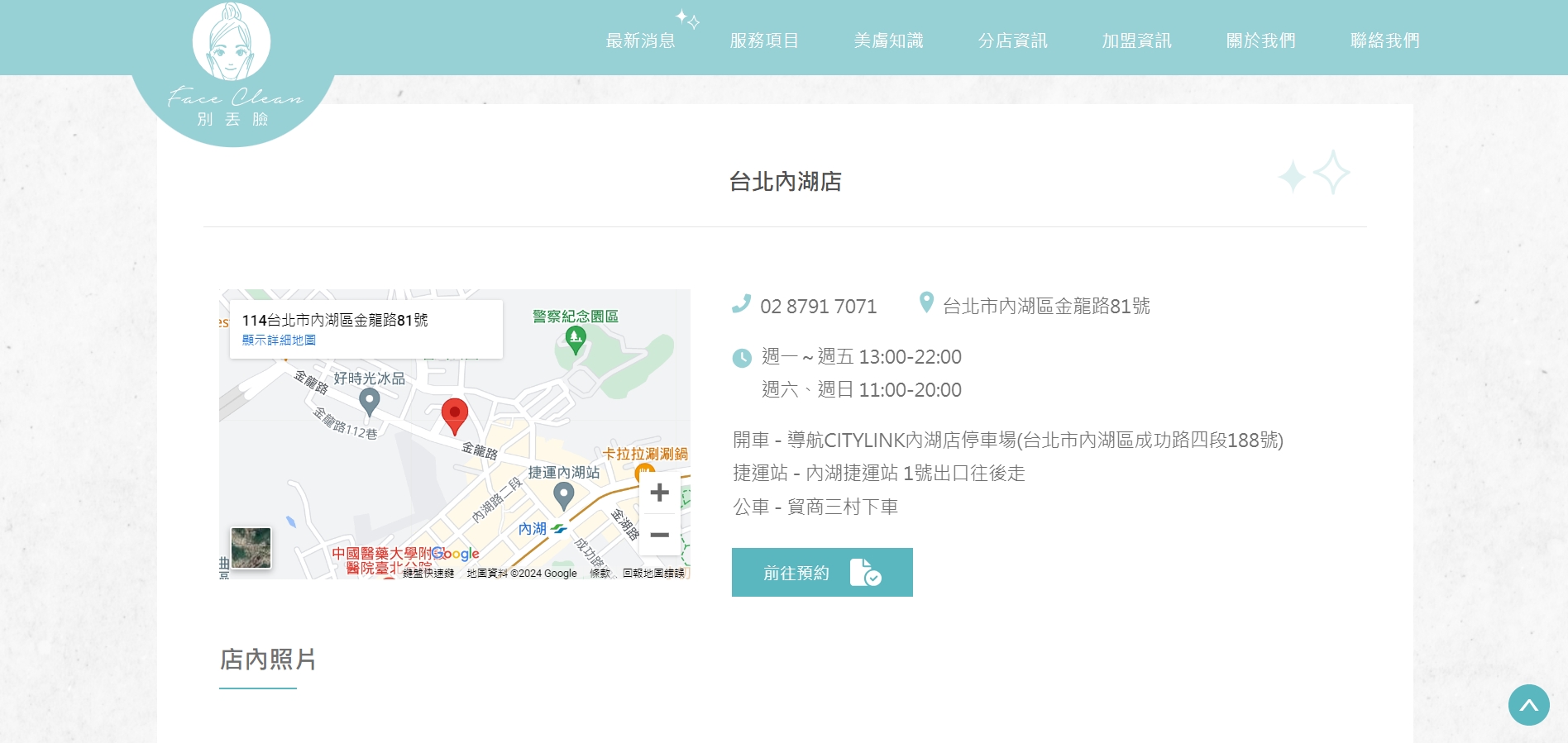Screen dimensions: 1568x743
Task: Open 關於我們 page
Action: (1260, 40)
